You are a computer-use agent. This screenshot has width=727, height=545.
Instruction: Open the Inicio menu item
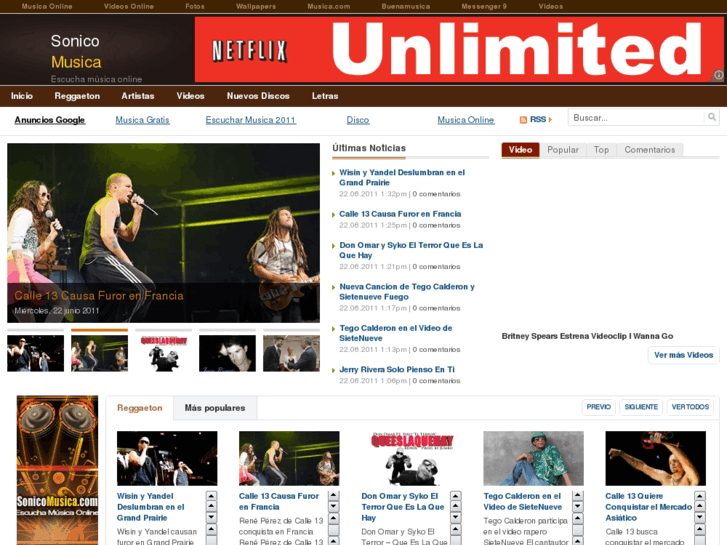[x=22, y=96]
